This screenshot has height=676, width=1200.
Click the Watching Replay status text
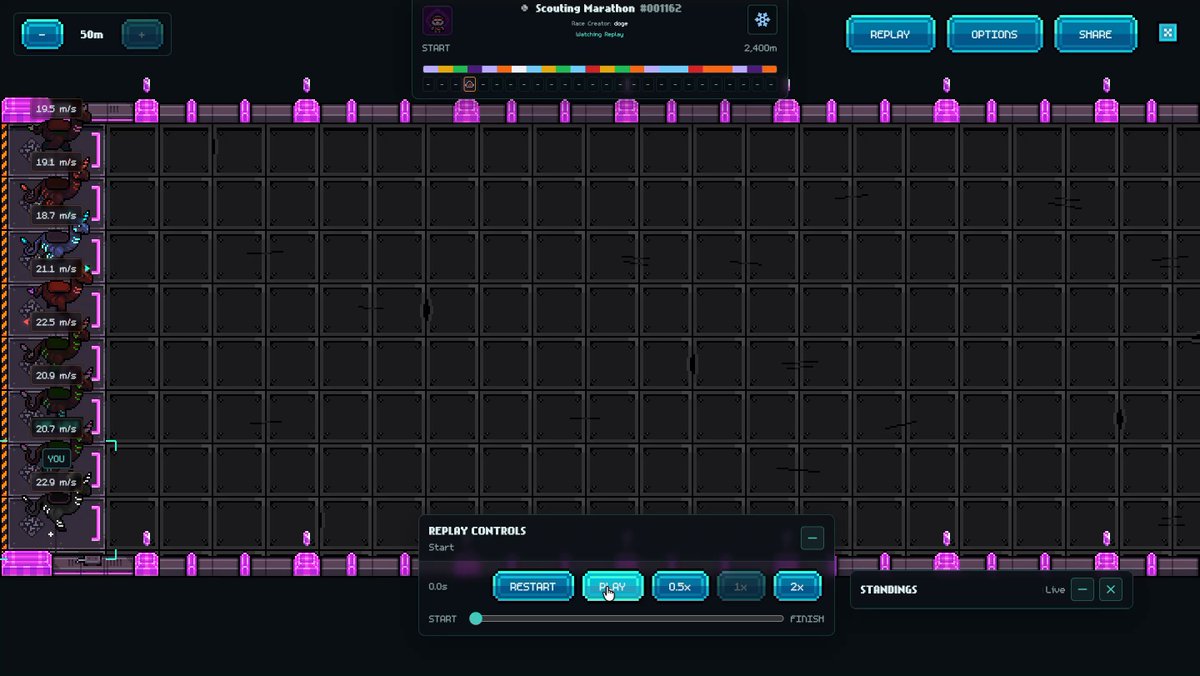pyautogui.click(x=600, y=34)
